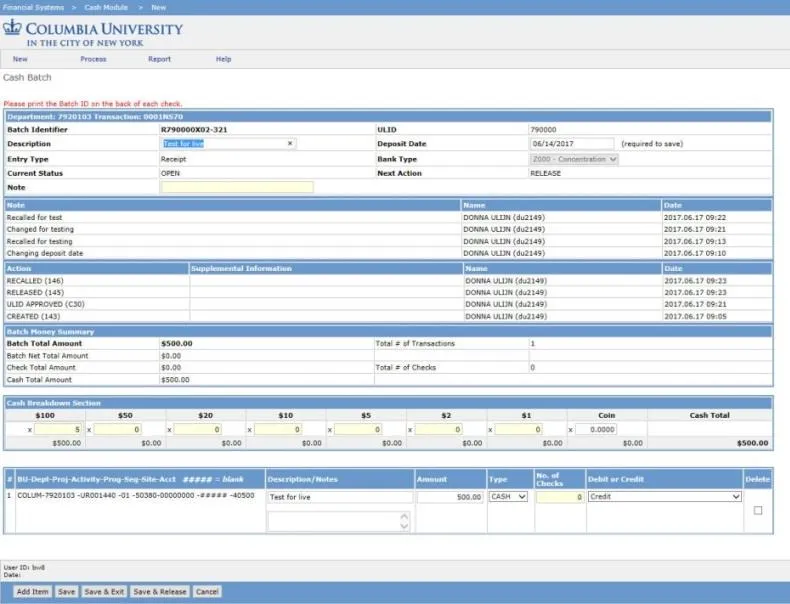Click the CREATED (143) action row

388,316
